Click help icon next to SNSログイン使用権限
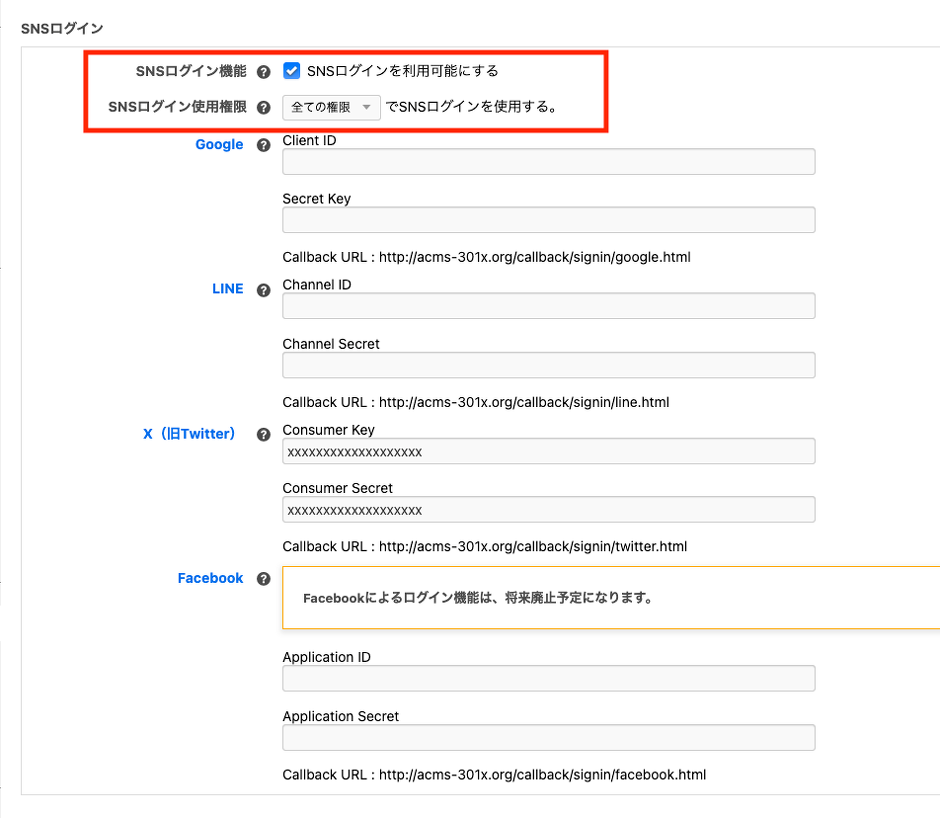Image resolution: width=940 pixels, height=818 pixels. click(x=264, y=107)
